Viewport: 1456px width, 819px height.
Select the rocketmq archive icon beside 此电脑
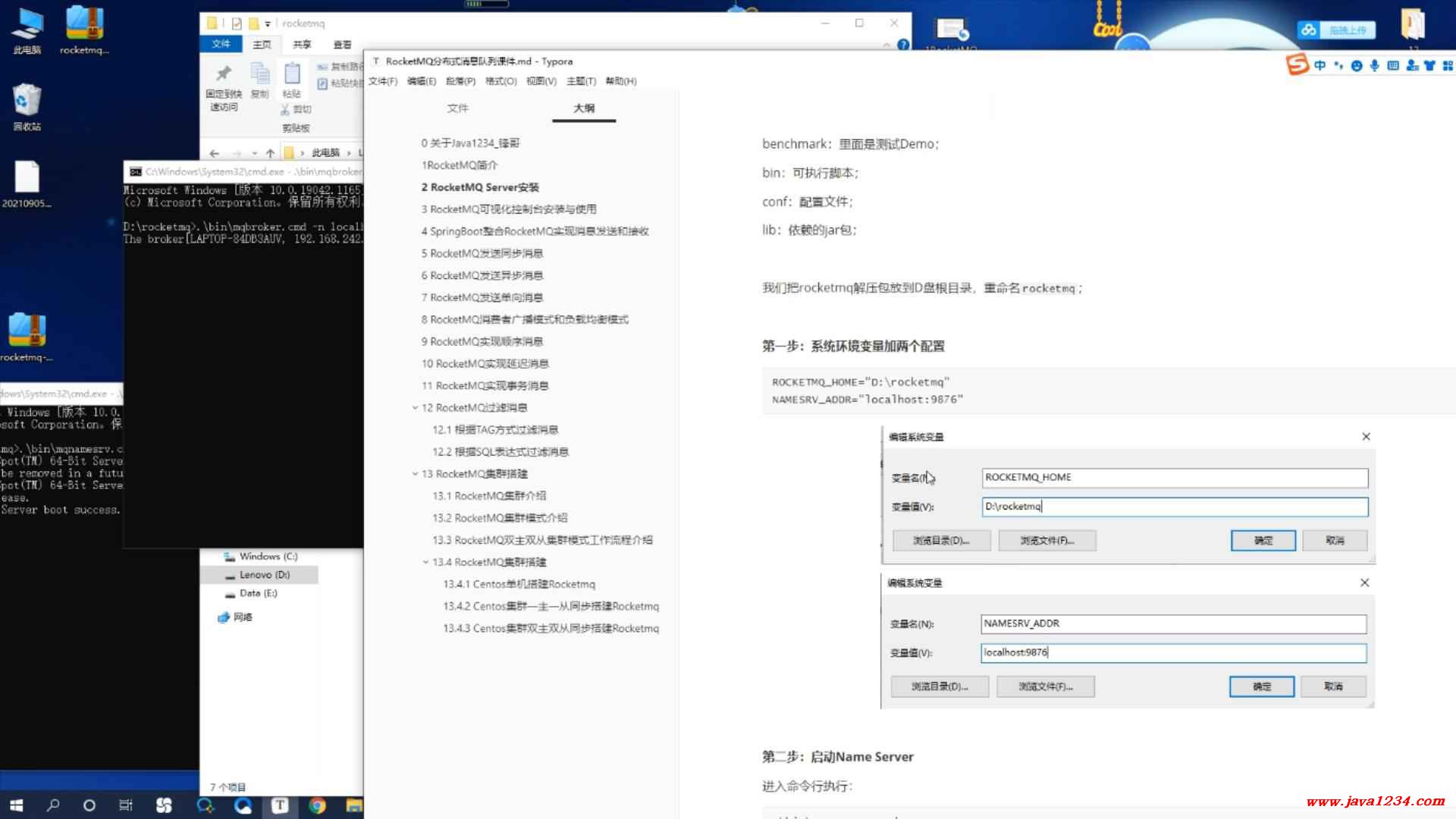(84, 30)
